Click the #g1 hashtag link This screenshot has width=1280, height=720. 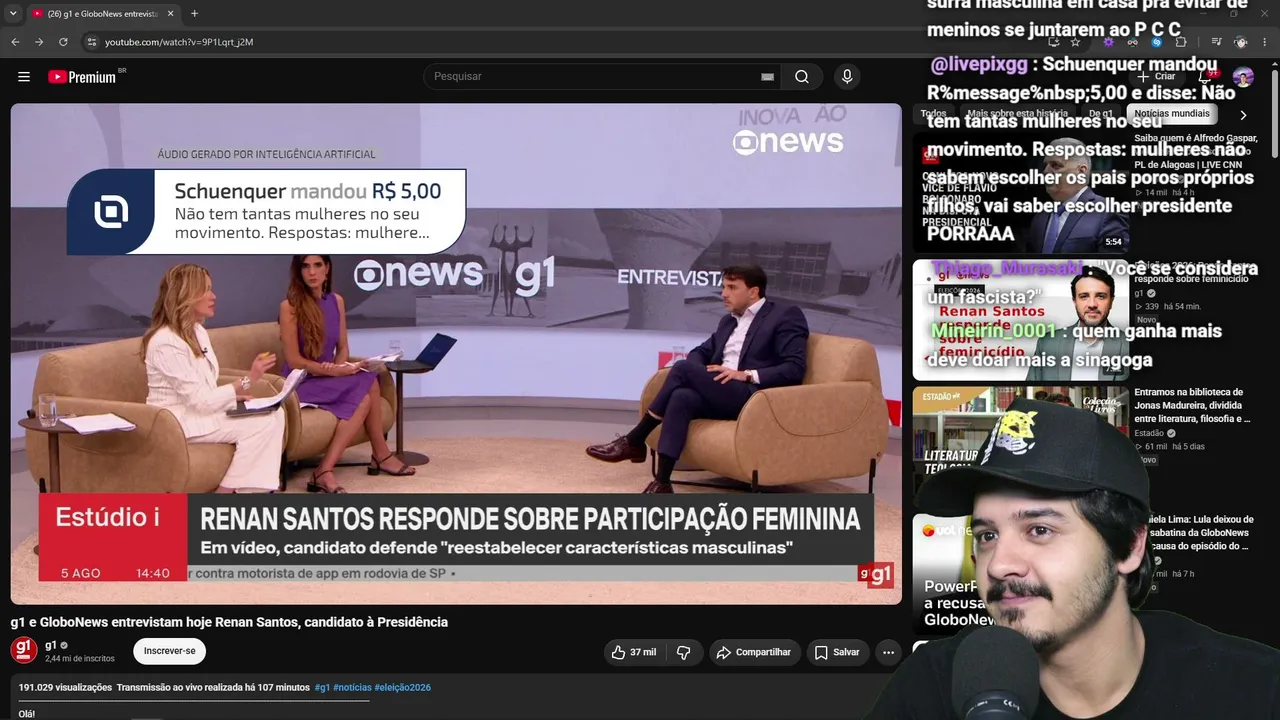point(322,688)
